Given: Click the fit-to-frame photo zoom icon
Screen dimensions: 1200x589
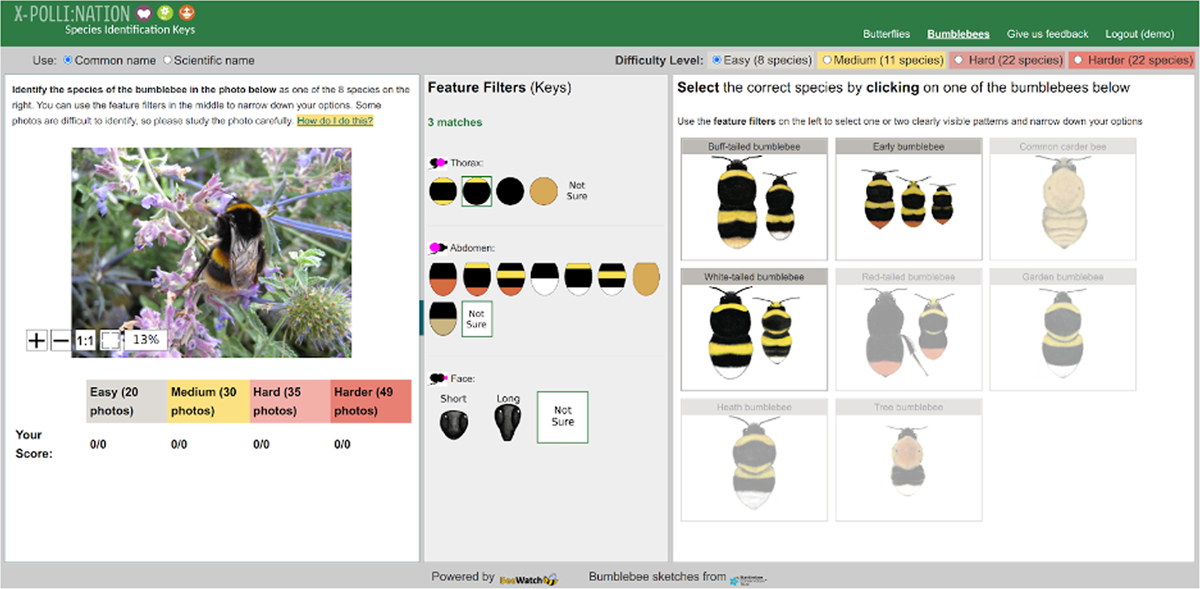Looking at the screenshot, I should (110, 341).
